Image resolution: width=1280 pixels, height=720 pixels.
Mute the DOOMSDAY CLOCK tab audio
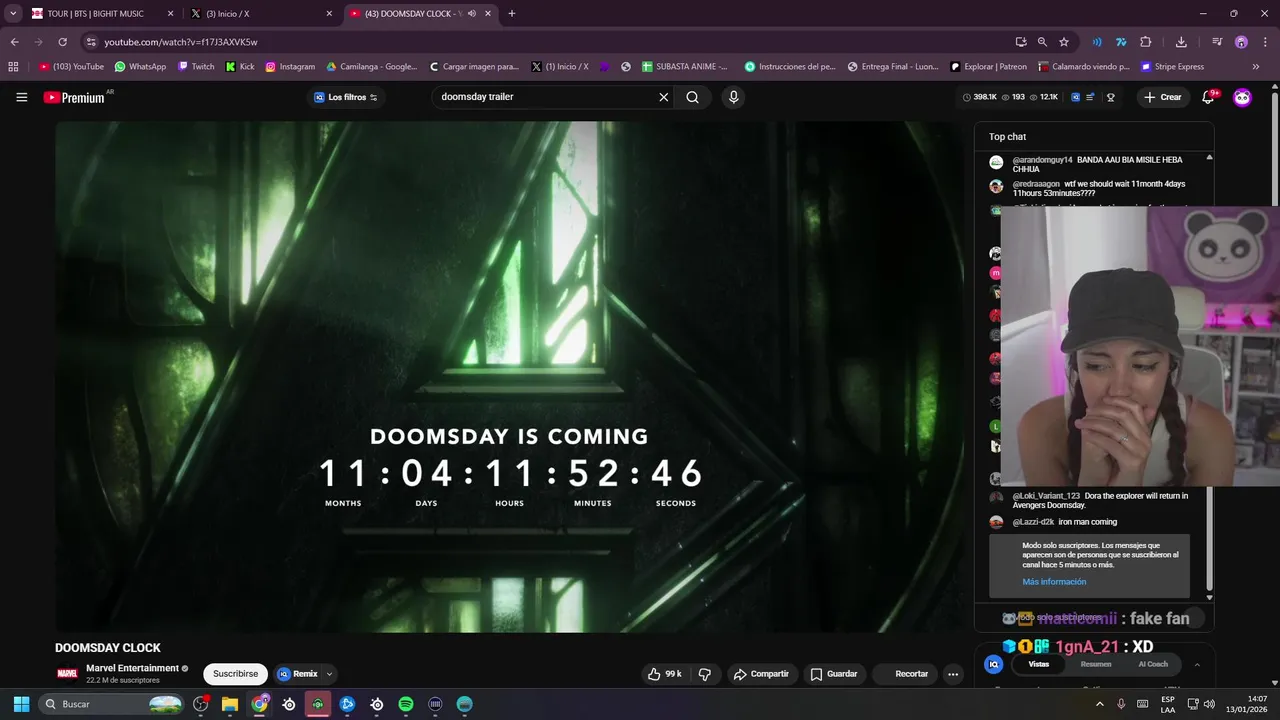471,14
